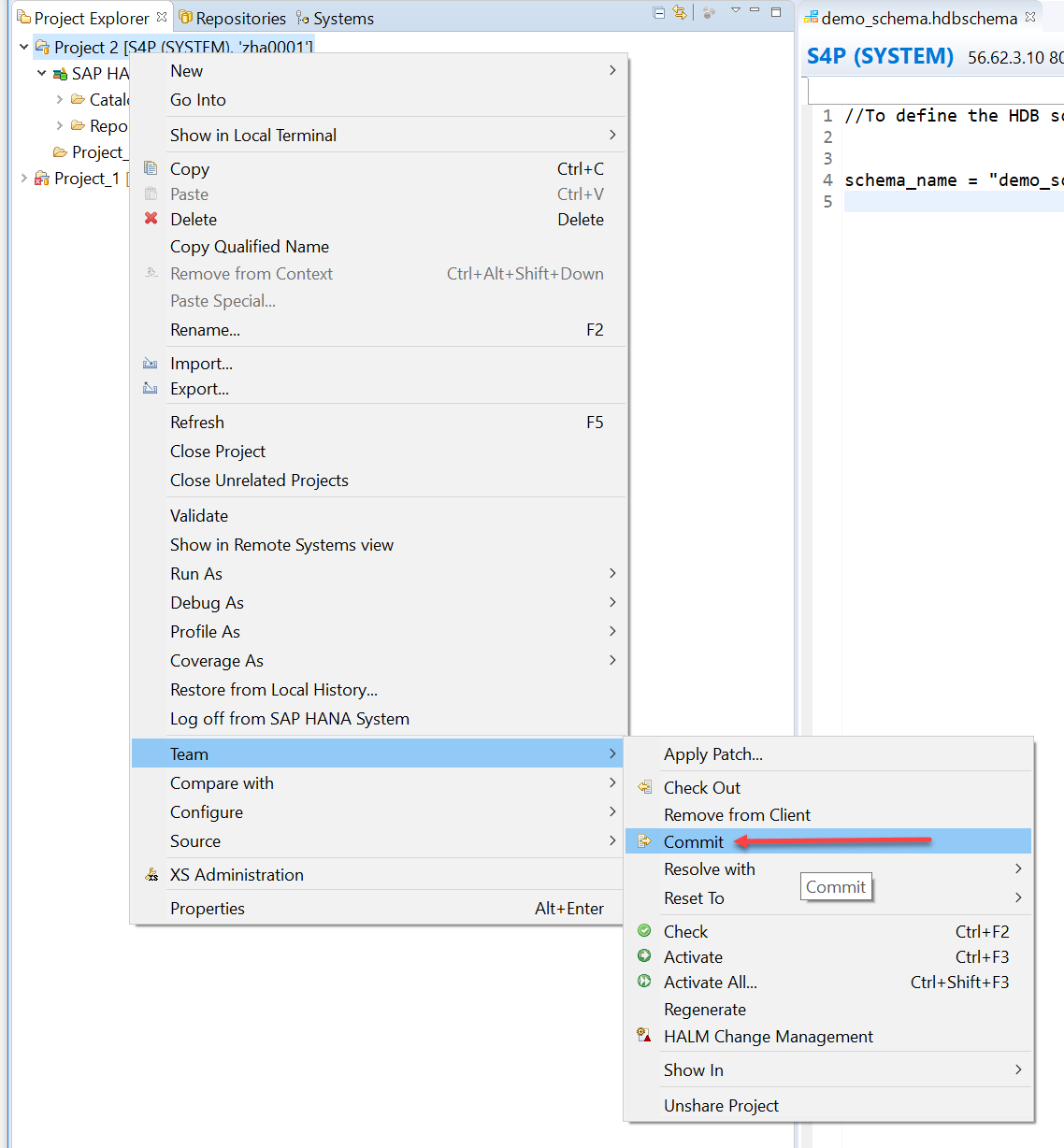Click the green Check icon
The height and width of the screenshot is (1148, 1064).
(644, 931)
